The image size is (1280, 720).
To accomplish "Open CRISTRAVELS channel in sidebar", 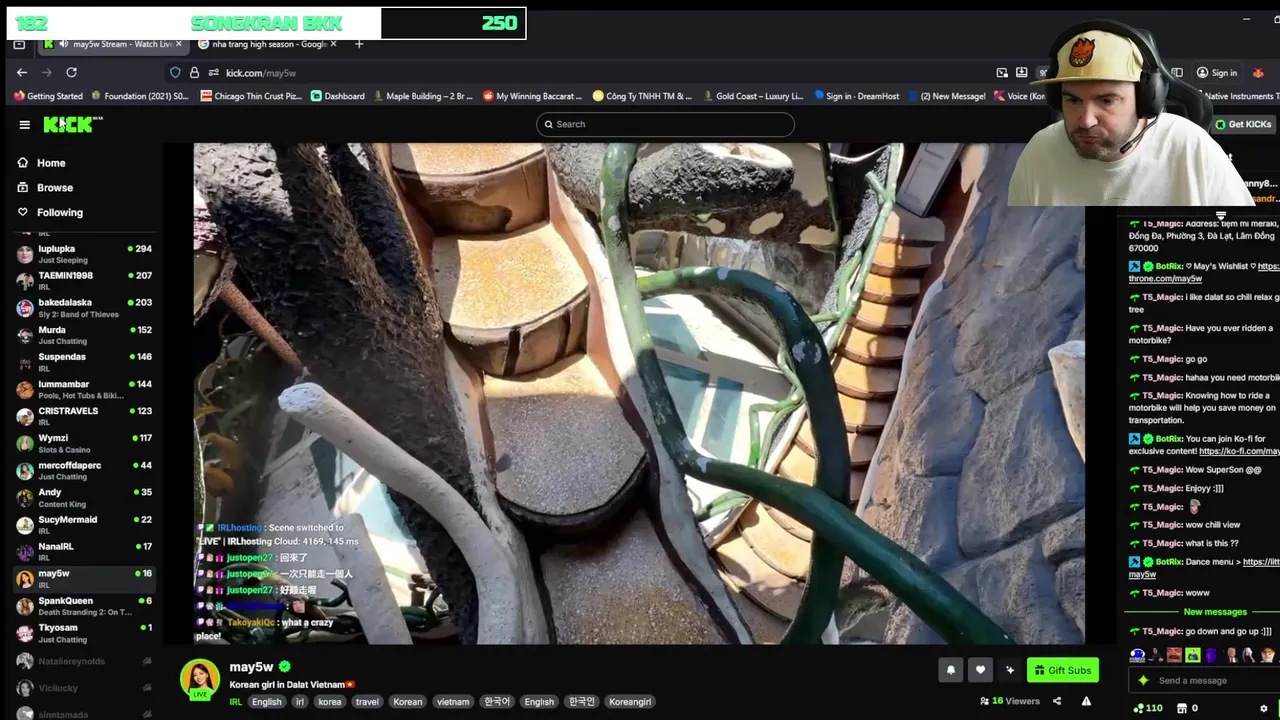I will pyautogui.click(x=84, y=416).
